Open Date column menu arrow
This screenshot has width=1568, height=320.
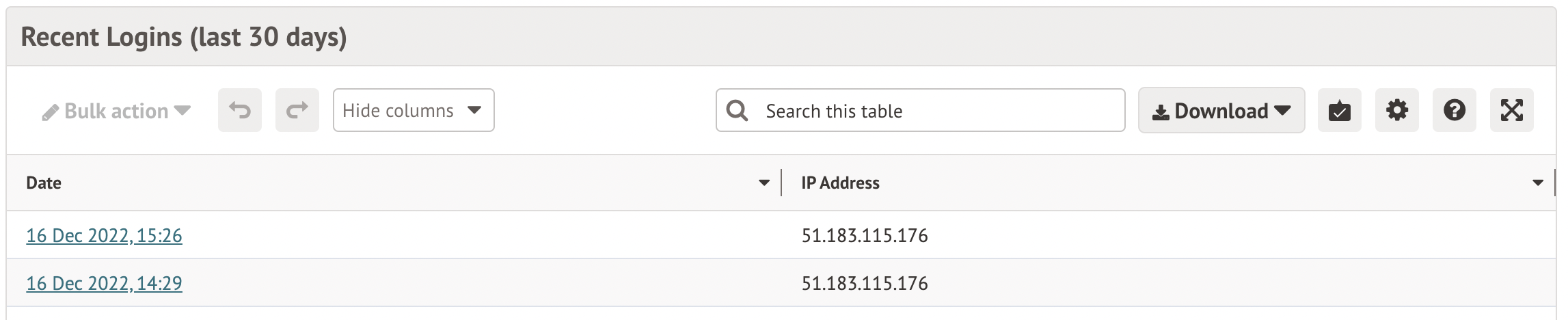[x=764, y=183]
